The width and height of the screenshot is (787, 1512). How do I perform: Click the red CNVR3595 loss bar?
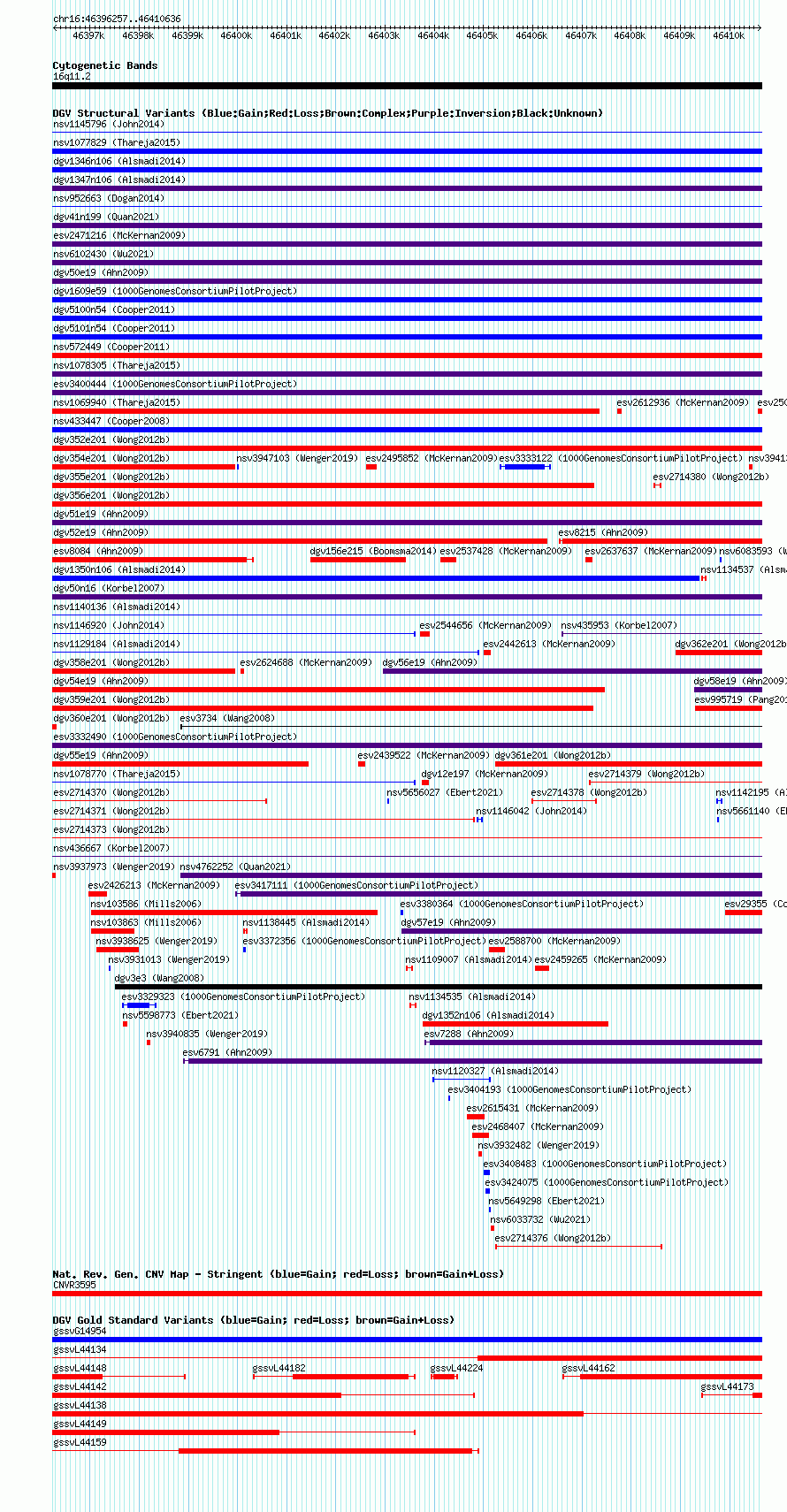407,1294
